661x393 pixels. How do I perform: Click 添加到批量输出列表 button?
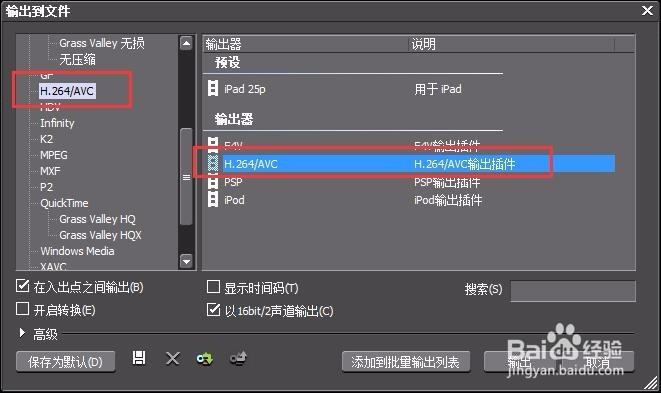406,362
